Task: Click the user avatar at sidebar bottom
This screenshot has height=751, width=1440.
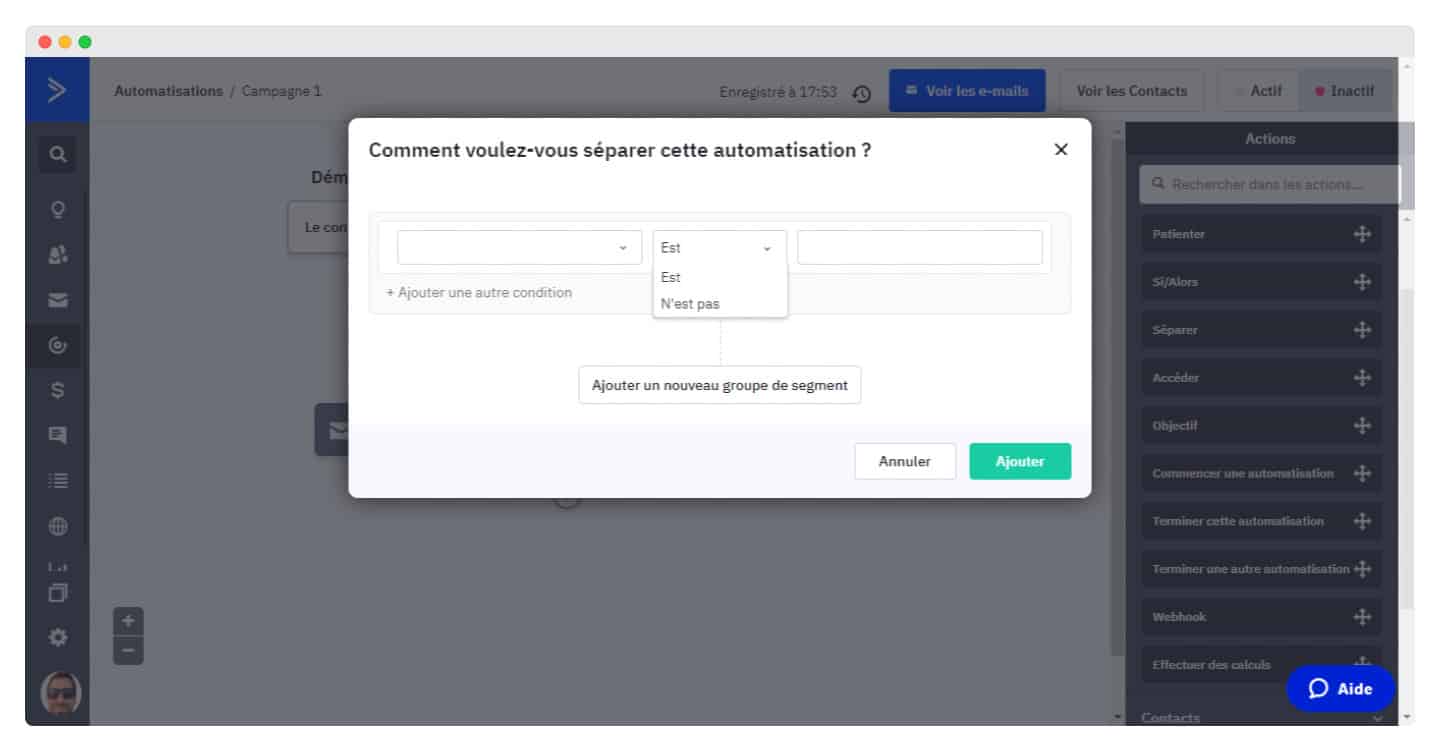Action: [60, 692]
